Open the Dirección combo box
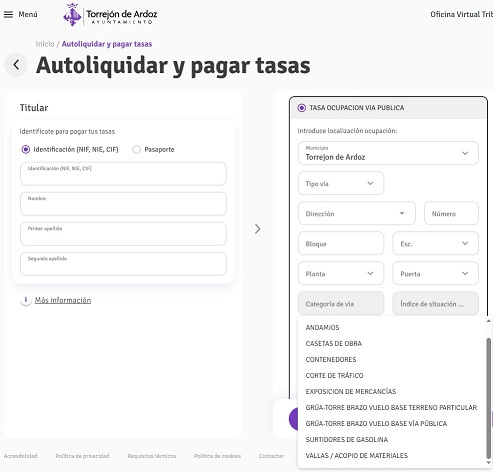 pyautogui.click(x=357, y=213)
